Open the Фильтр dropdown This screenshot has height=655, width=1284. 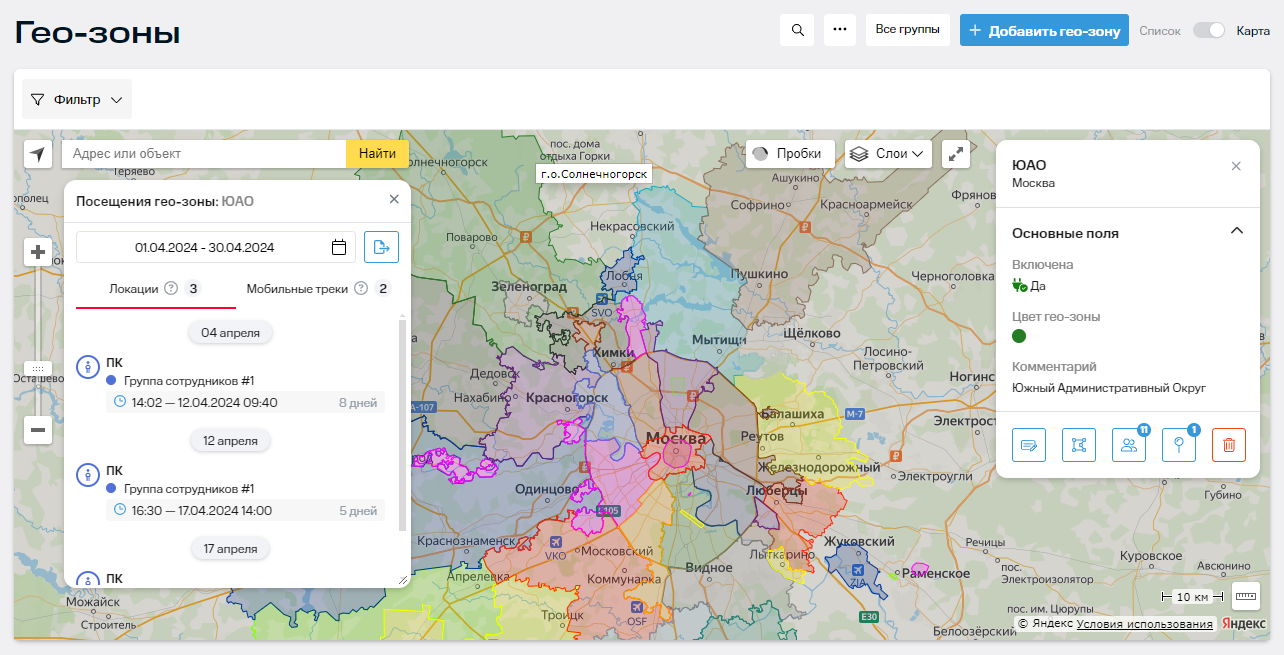tap(77, 100)
